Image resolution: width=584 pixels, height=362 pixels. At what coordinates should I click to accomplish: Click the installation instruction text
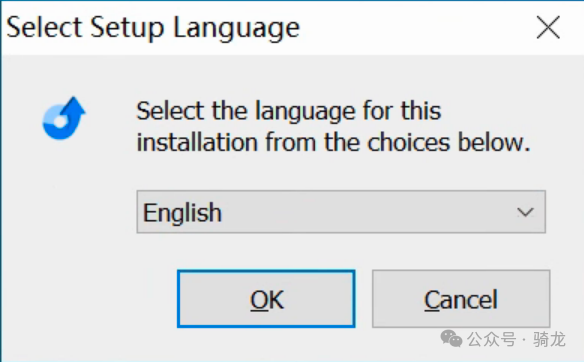(333, 127)
